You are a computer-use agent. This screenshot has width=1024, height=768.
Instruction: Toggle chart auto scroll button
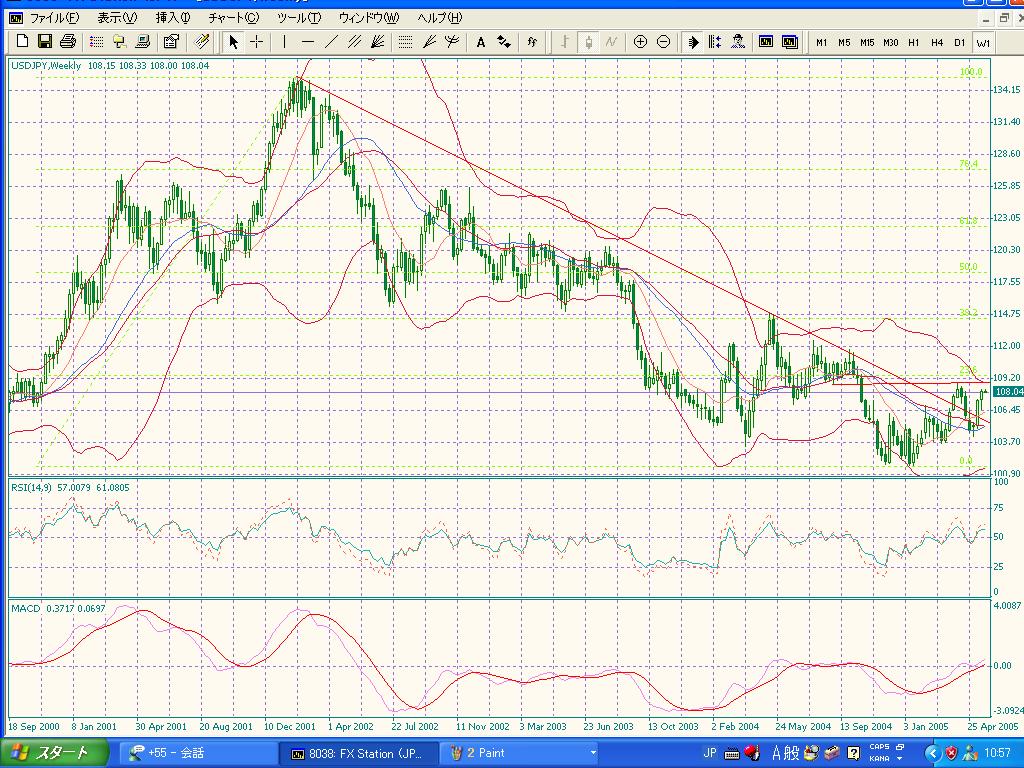pyautogui.click(x=693, y=41)
